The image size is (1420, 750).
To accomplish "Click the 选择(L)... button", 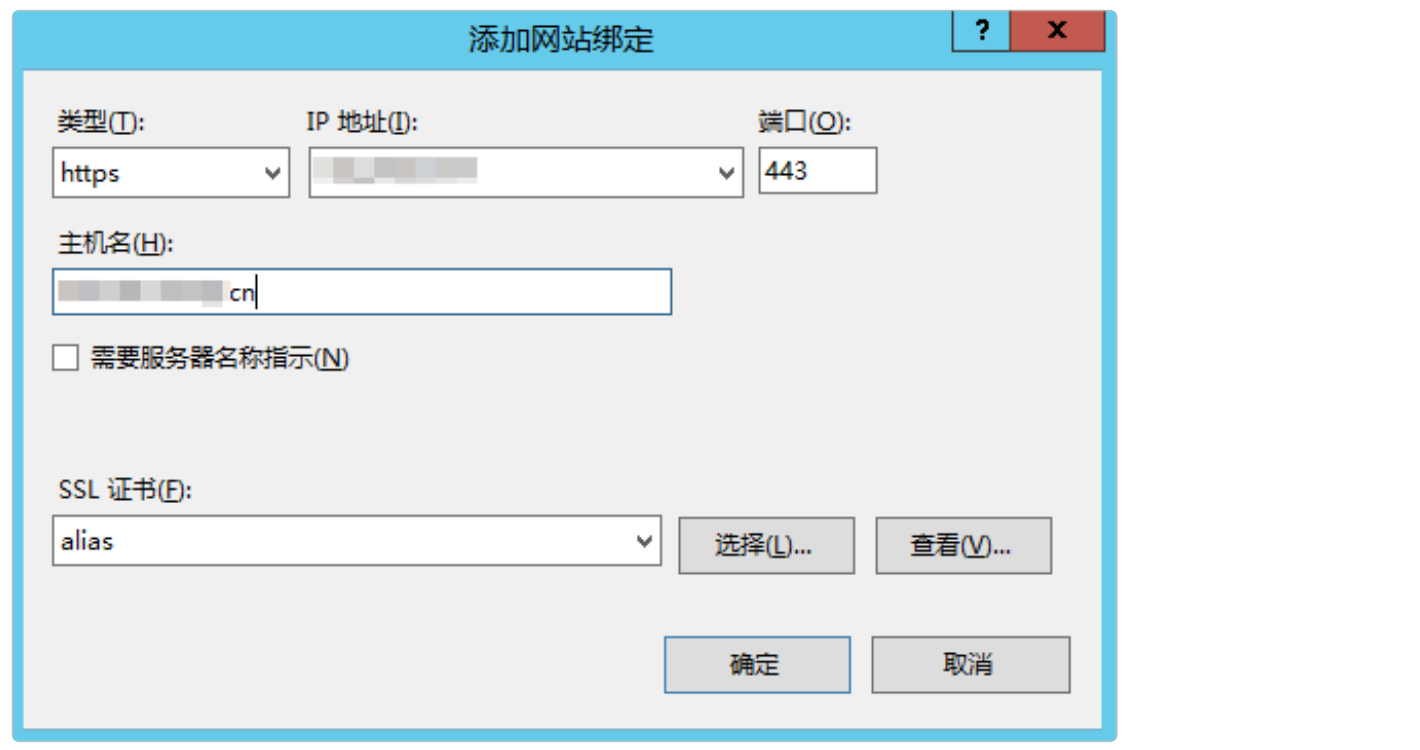I will pos(766,545).
